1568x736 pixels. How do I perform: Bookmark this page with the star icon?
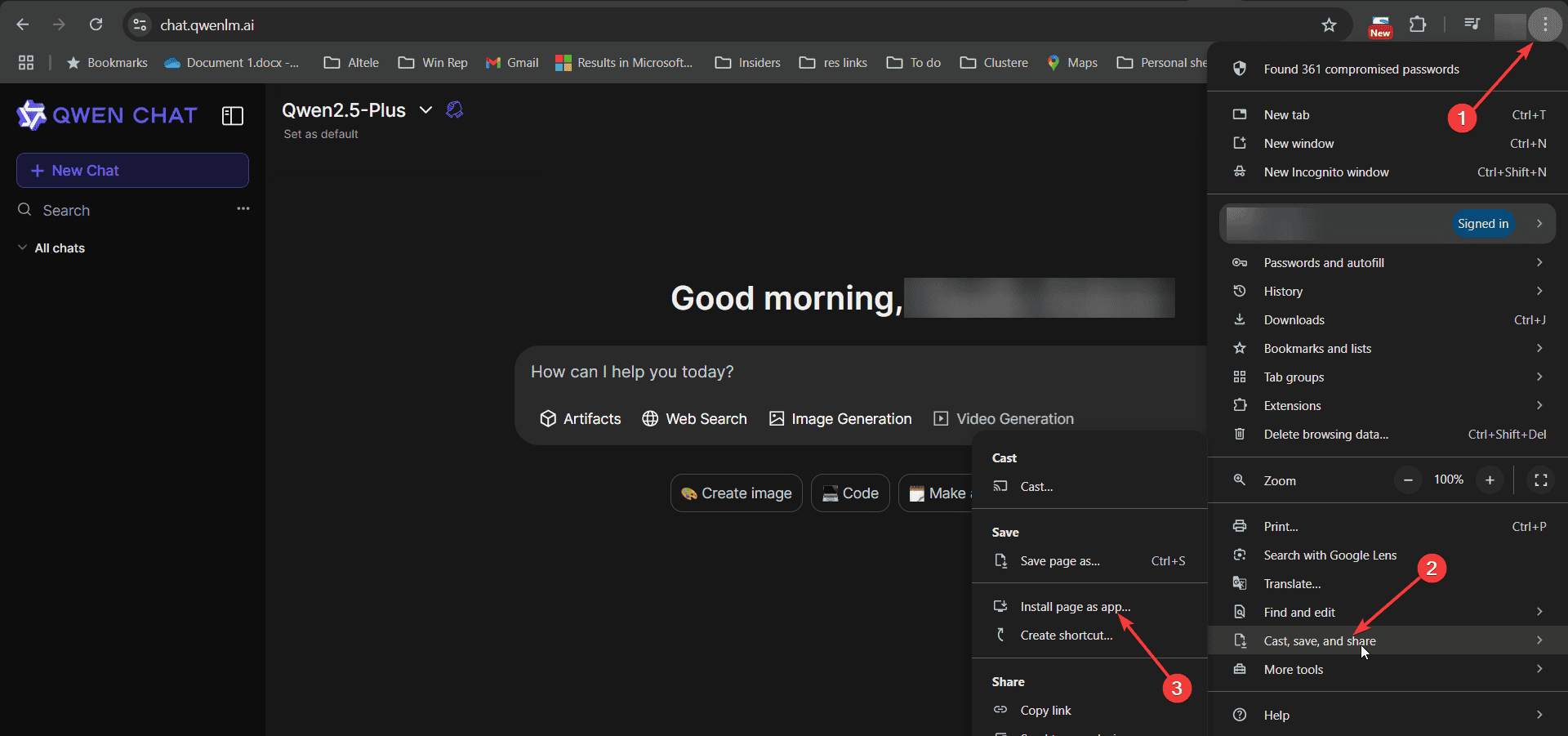(x=1329, y=25)
